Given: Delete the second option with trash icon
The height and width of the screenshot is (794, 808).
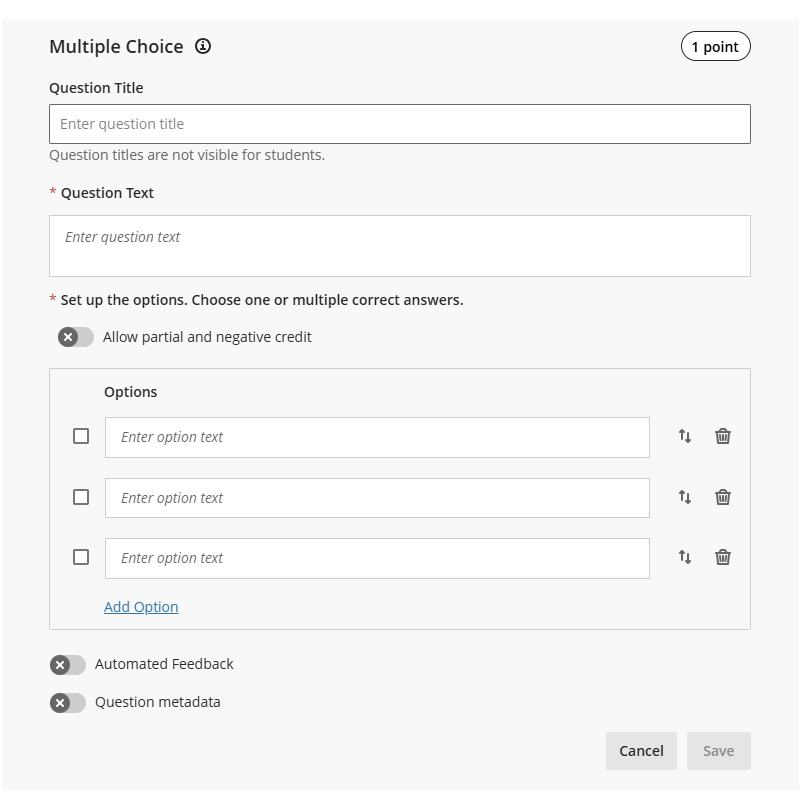Looking at the screenshot, I should coord(722,497).
